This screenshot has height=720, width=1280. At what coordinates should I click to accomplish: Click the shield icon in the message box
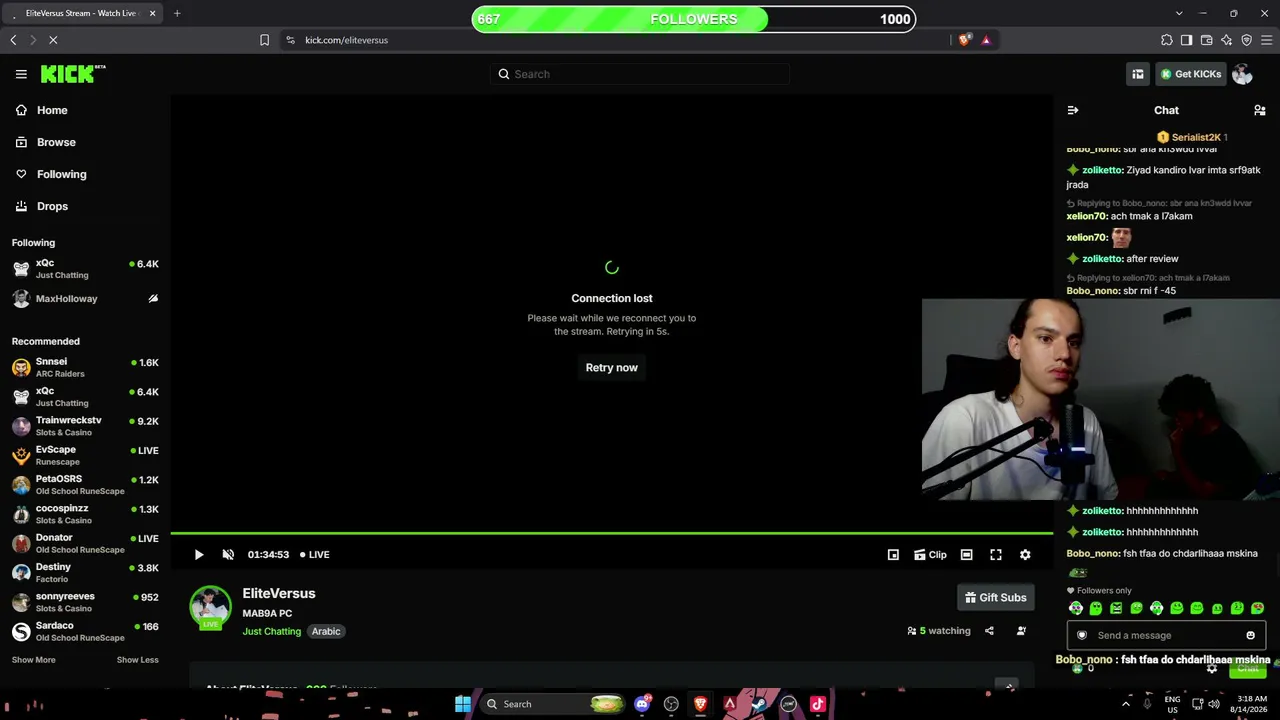(1082, 635)
